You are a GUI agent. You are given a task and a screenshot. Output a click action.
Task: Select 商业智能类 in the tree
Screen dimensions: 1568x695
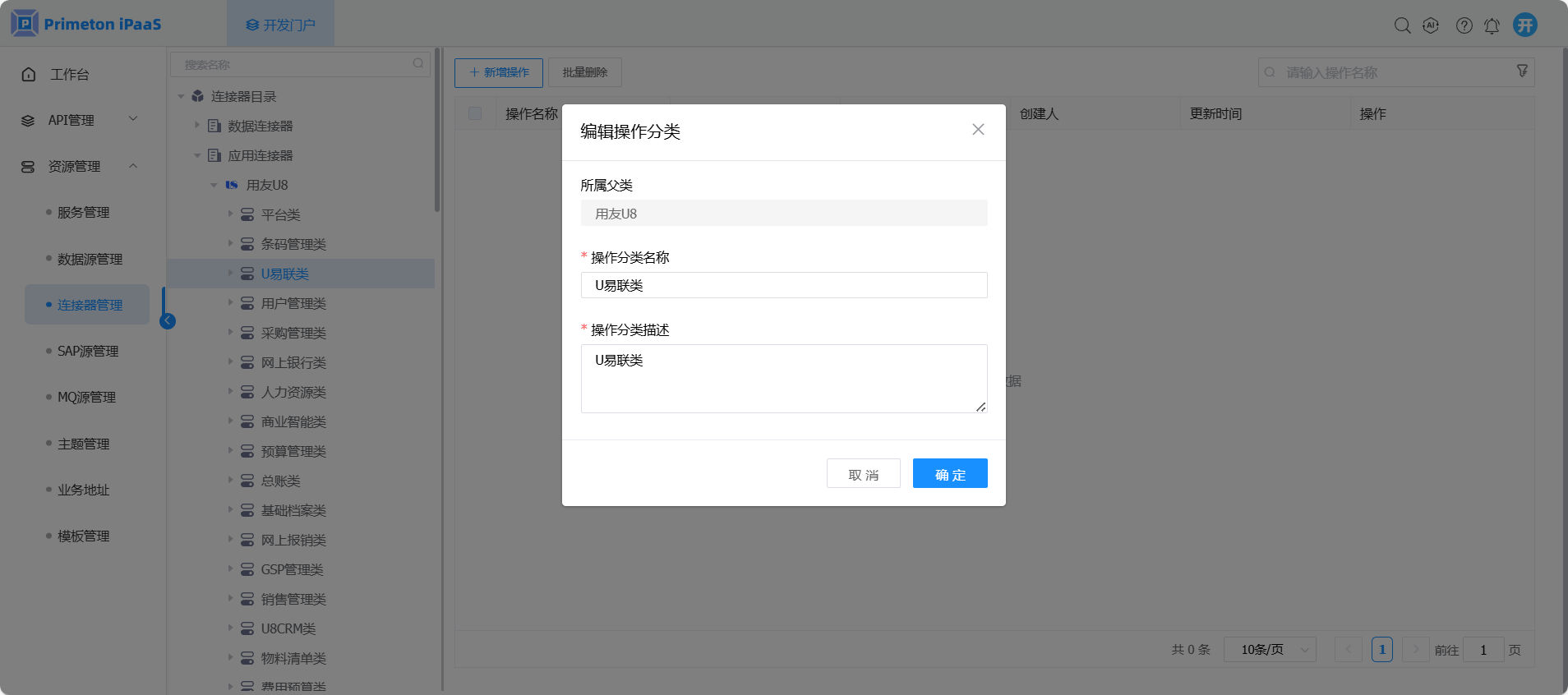tap(293, 422)
